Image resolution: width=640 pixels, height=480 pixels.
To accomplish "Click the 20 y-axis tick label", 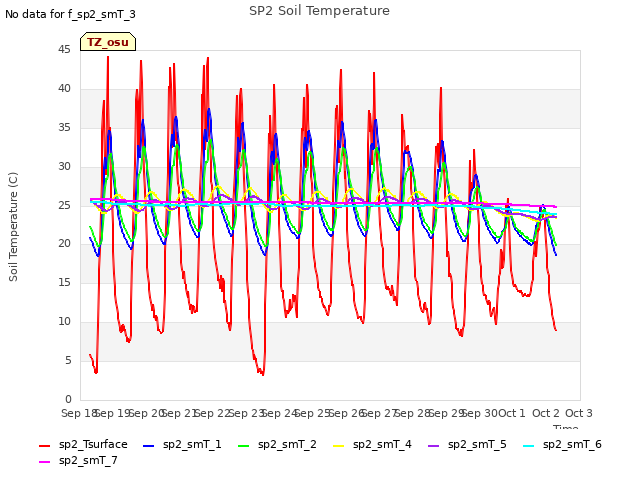I will pyautogui.click(x=64, y=243).
